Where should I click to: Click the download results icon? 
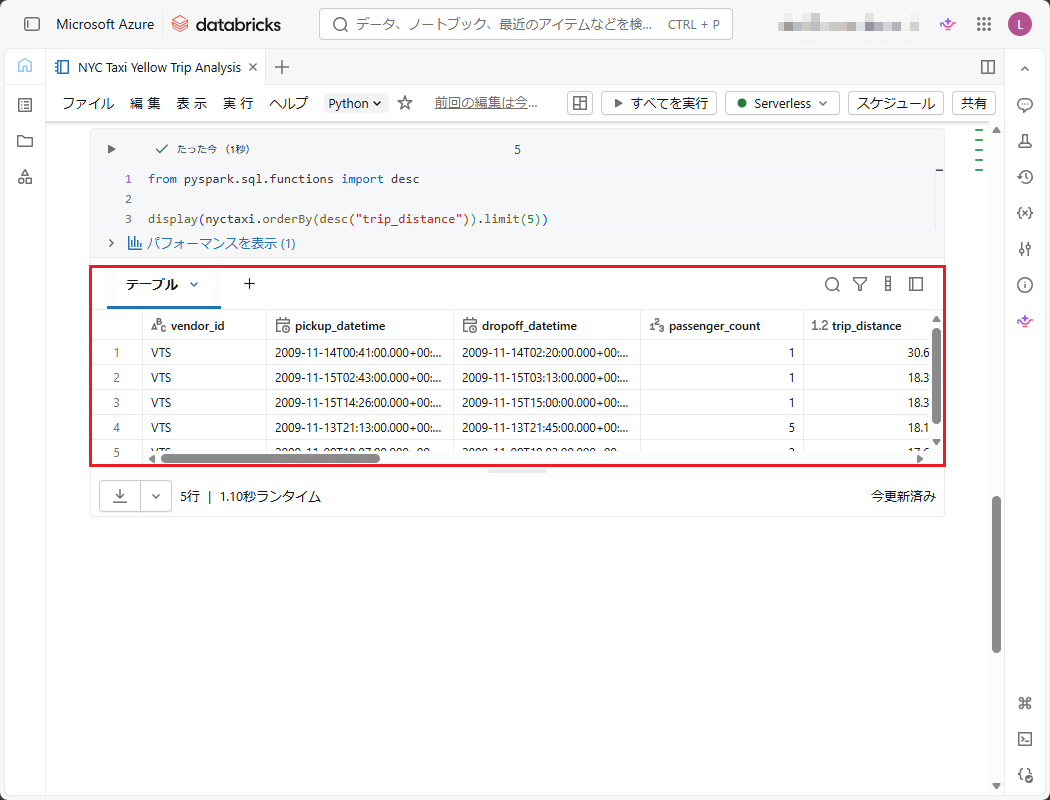pos(120,496)
